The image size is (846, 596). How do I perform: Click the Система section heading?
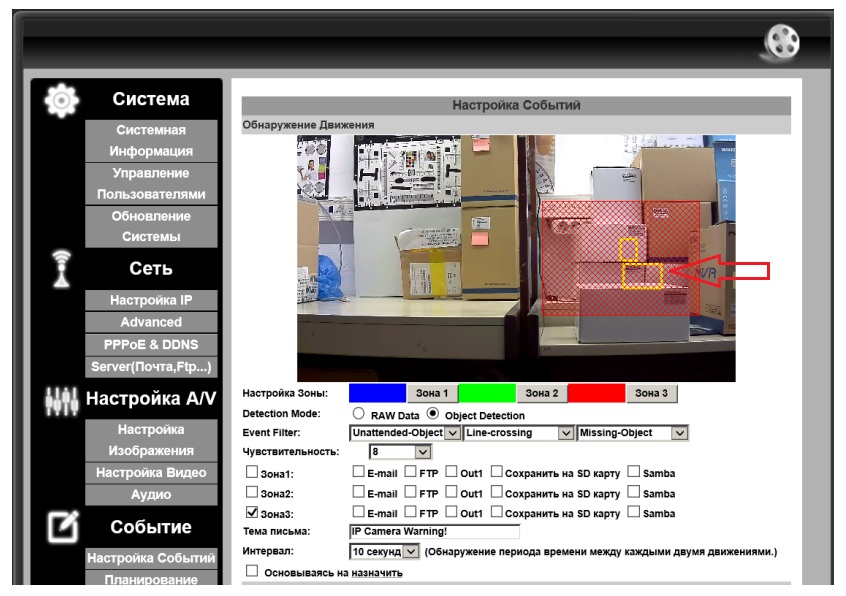click(x=151, y=99)
